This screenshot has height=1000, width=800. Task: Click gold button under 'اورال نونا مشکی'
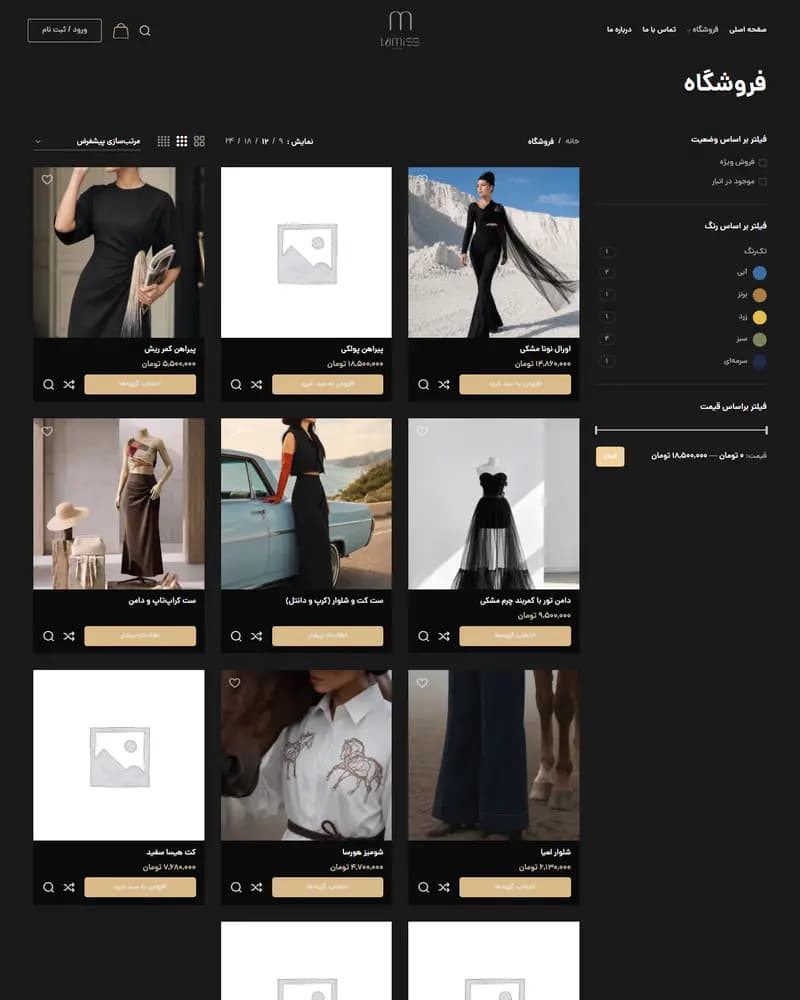coord(515,384)
